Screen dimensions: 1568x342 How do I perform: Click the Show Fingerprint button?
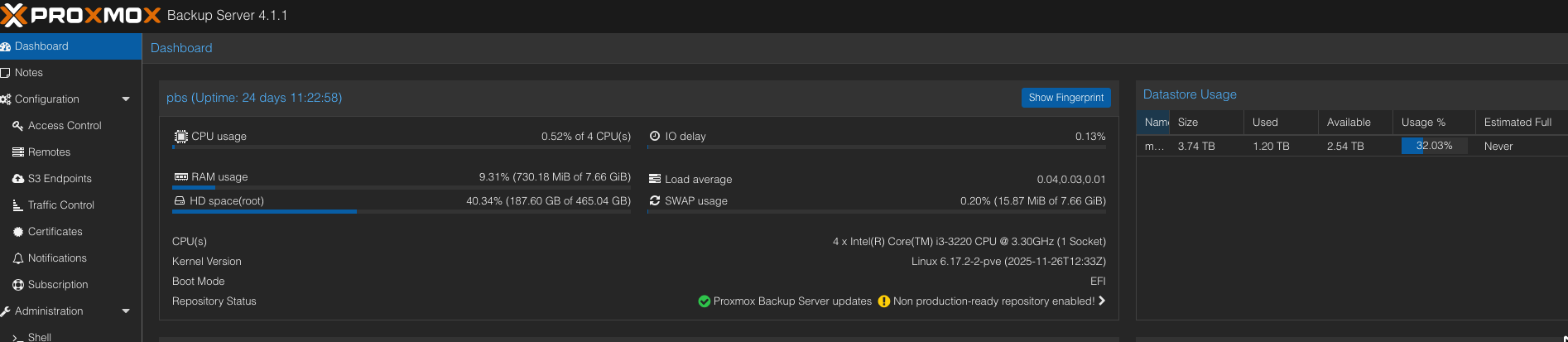coord(1065,98)
